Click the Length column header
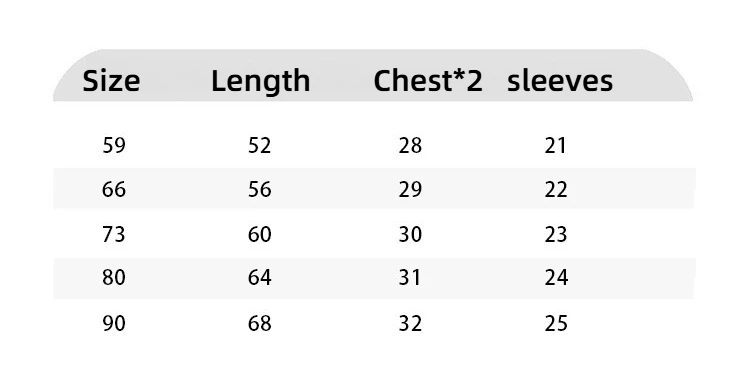 [261, 81]
